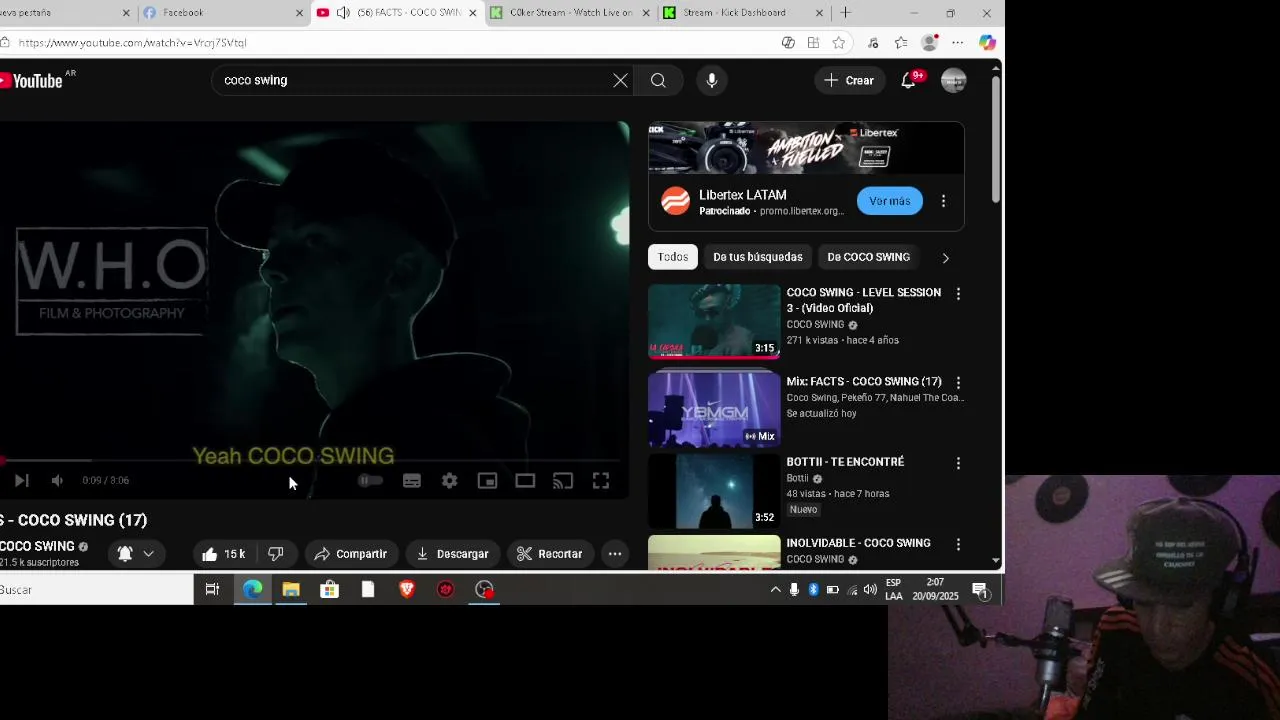1280x720 pixels.
Task: Click the Crear button
Action: [849, 80]
